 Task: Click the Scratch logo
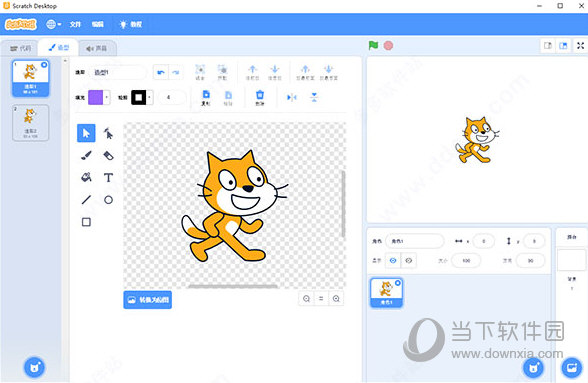pos(21,24)
